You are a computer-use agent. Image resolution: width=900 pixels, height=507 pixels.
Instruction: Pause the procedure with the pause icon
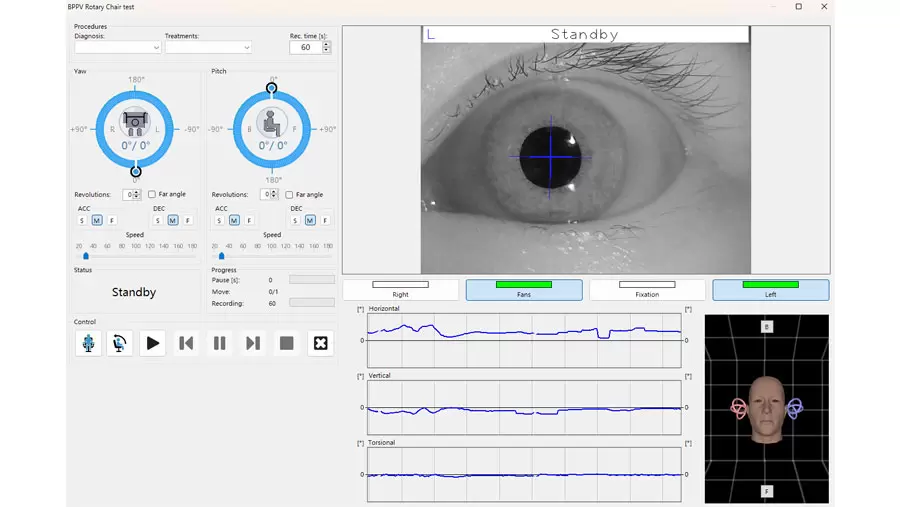[219, 343]
